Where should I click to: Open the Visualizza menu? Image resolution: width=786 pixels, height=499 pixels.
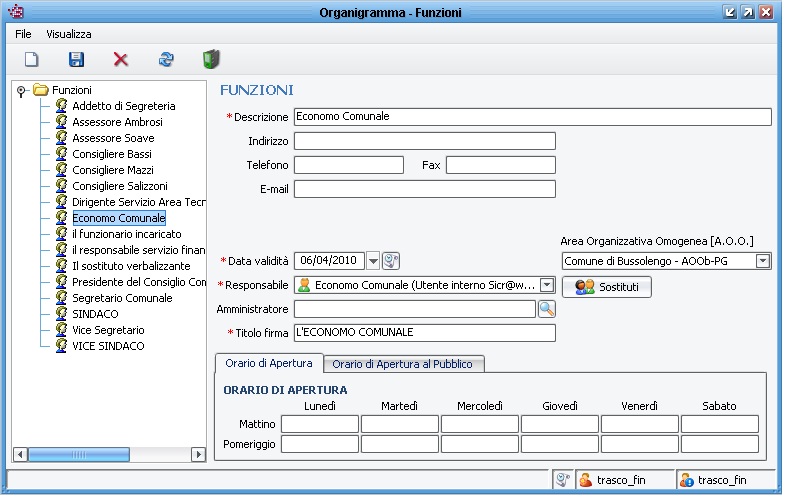point(69,34)
